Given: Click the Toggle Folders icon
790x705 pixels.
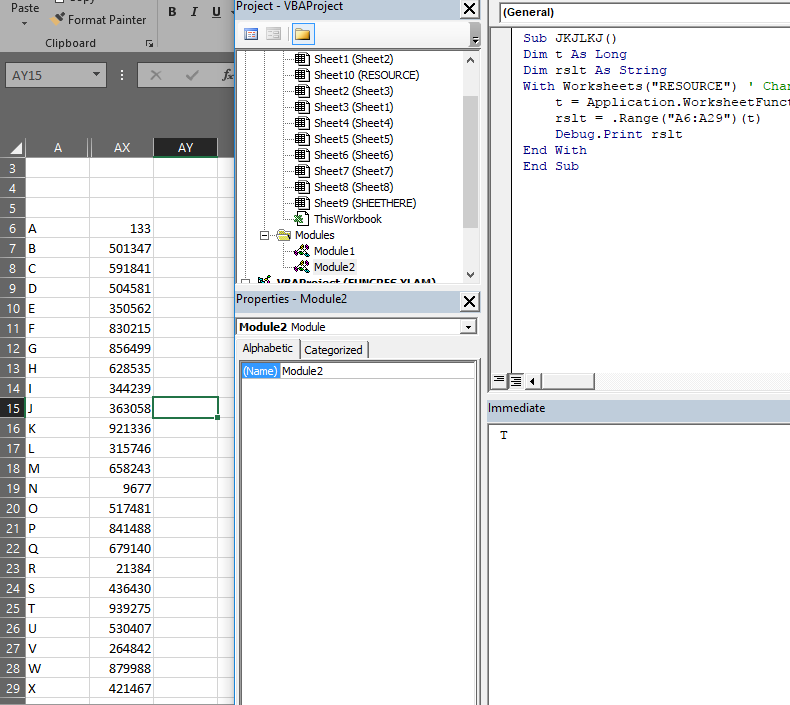Looking at the screenshot, I should pyautogui.click(x=302, y=34).
